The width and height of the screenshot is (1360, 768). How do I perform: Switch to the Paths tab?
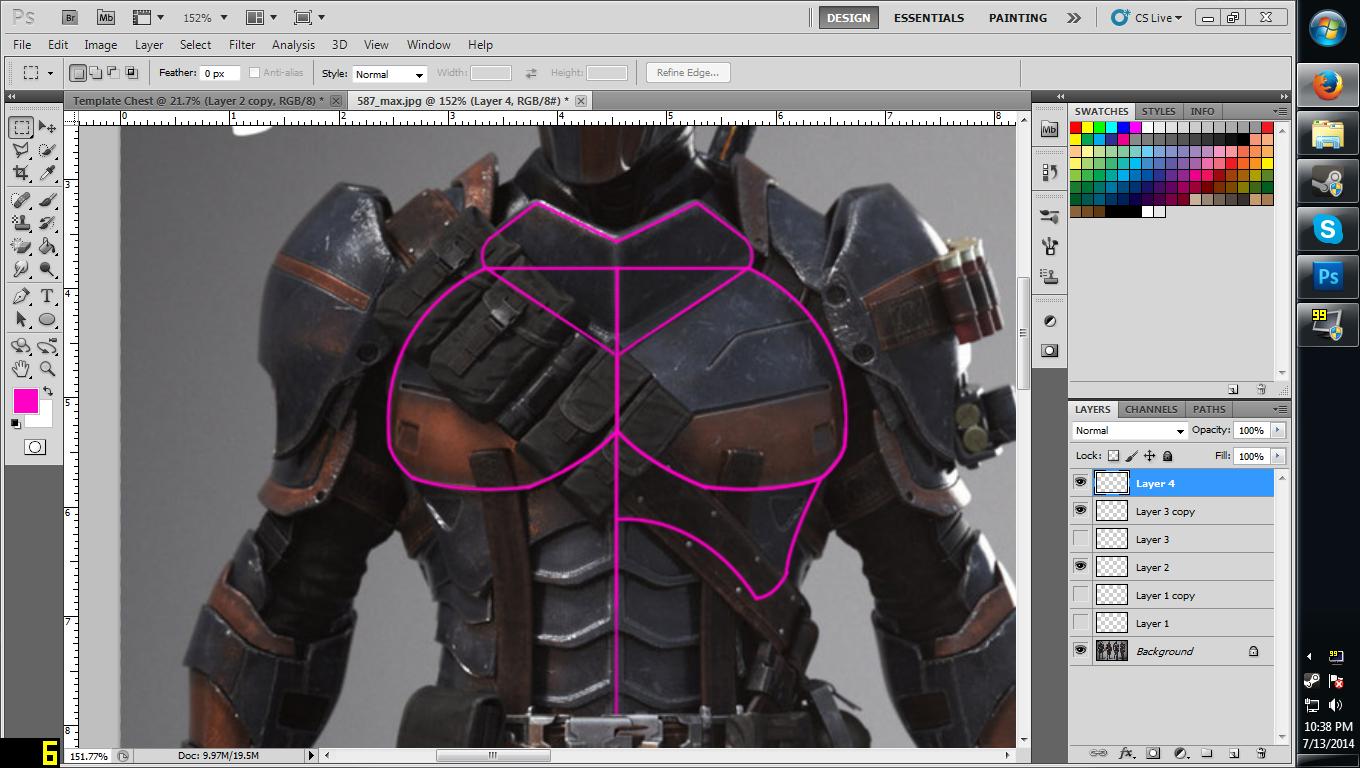tap(1208, 409)
